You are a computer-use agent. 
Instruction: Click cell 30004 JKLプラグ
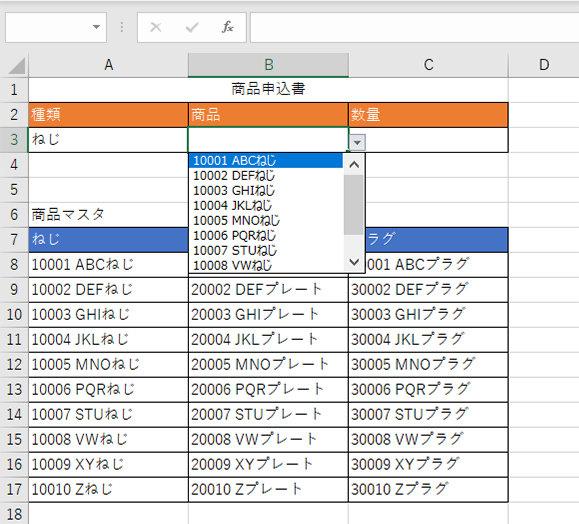coord(428,339)
